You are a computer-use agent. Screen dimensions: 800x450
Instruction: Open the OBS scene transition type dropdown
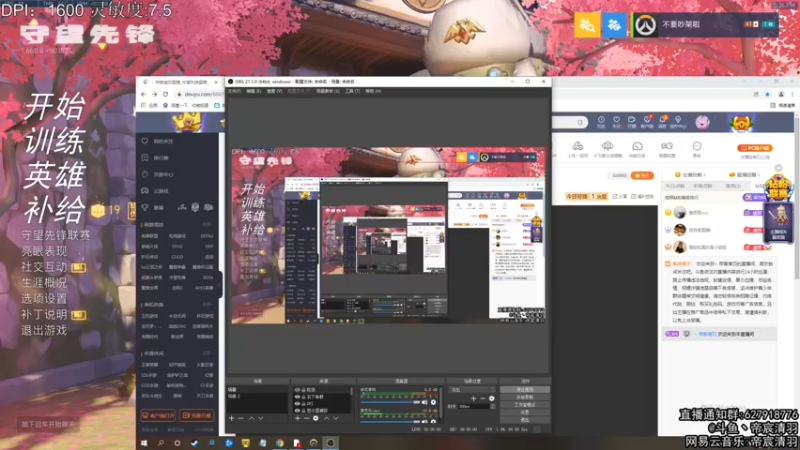(472, 390)
